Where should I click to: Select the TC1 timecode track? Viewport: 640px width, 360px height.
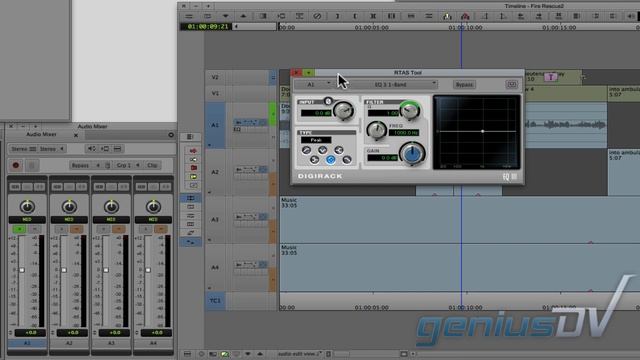click(215, 301)
